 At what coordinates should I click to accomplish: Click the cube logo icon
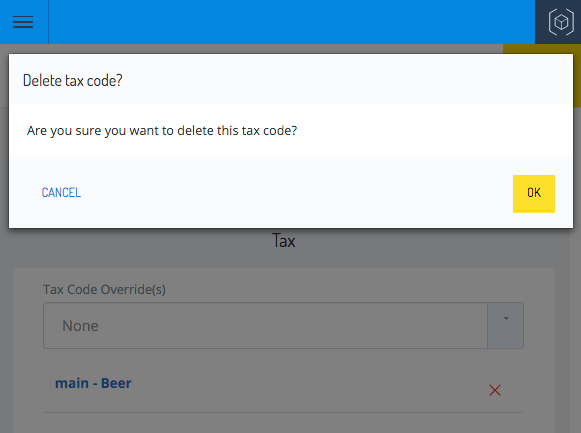click(561, 22)
